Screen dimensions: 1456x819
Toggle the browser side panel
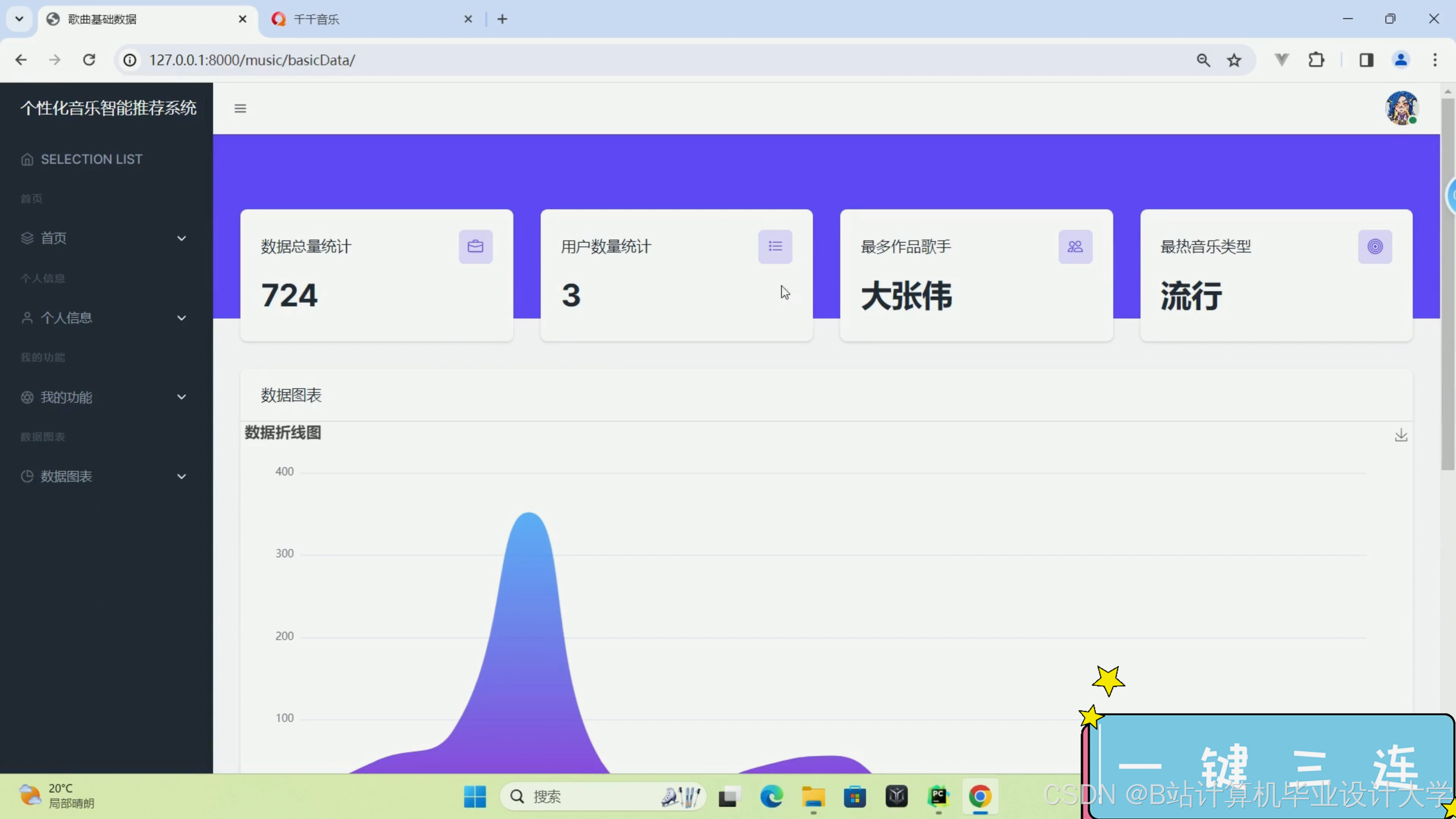tap(1366, 60)
